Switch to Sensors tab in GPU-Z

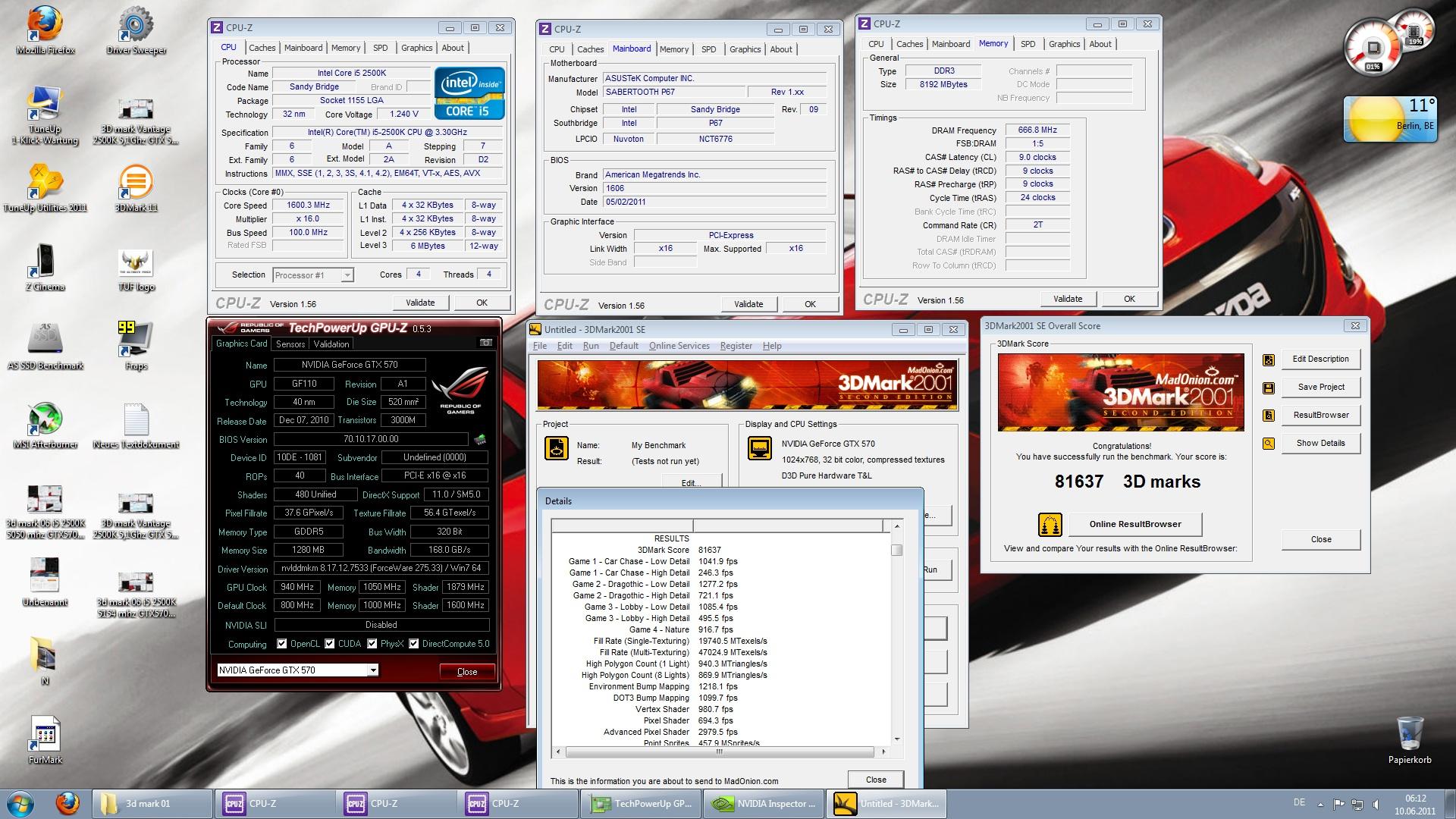click(x=290, y=344)
